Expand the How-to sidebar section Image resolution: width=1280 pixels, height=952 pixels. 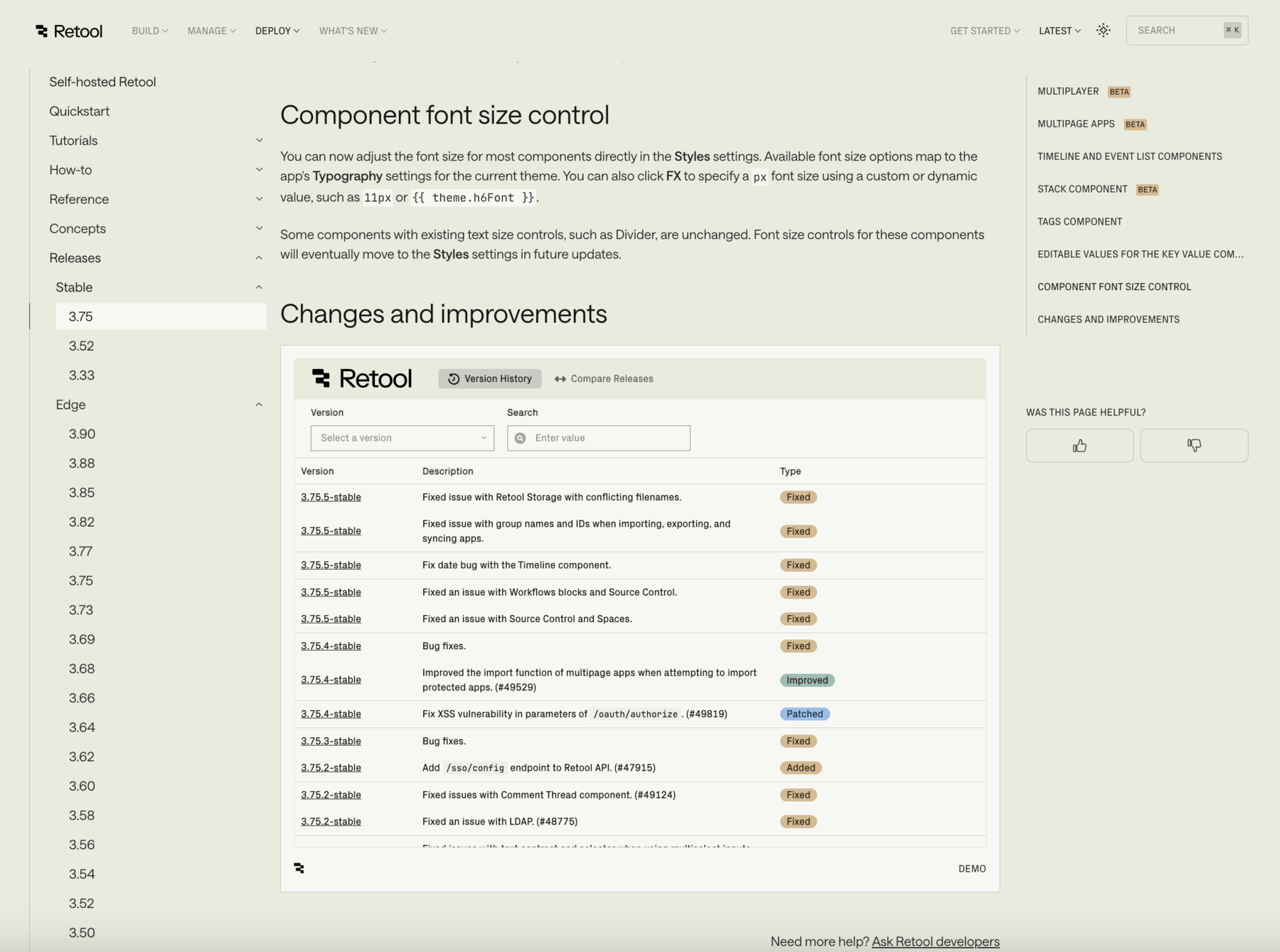coord(259,169)
